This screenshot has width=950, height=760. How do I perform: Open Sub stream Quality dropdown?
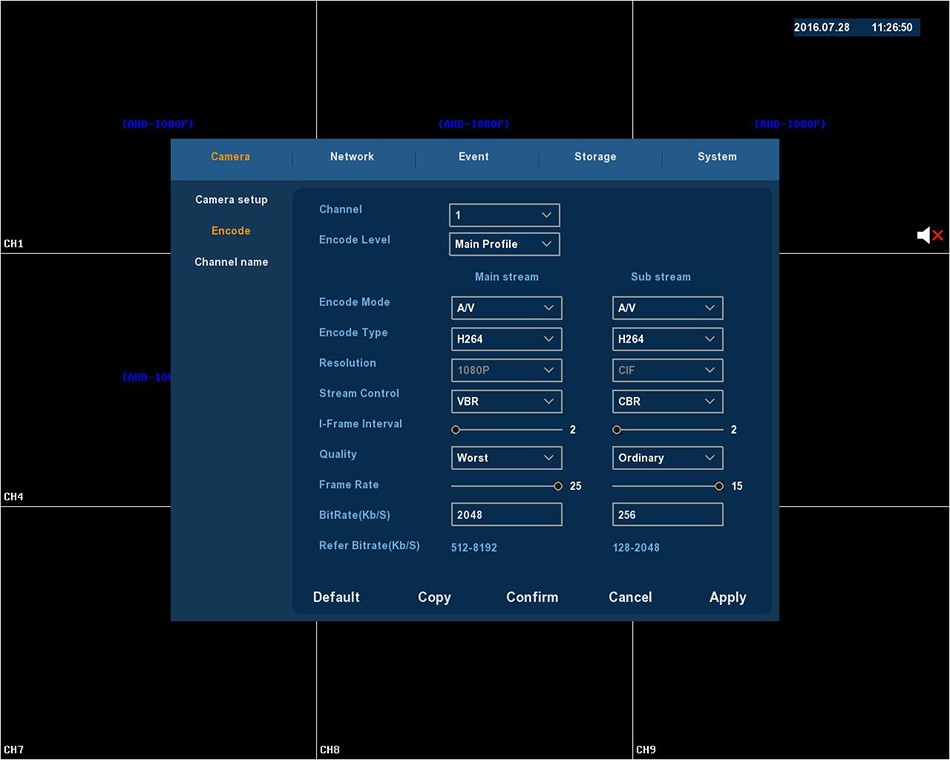[x=667, y=458]
